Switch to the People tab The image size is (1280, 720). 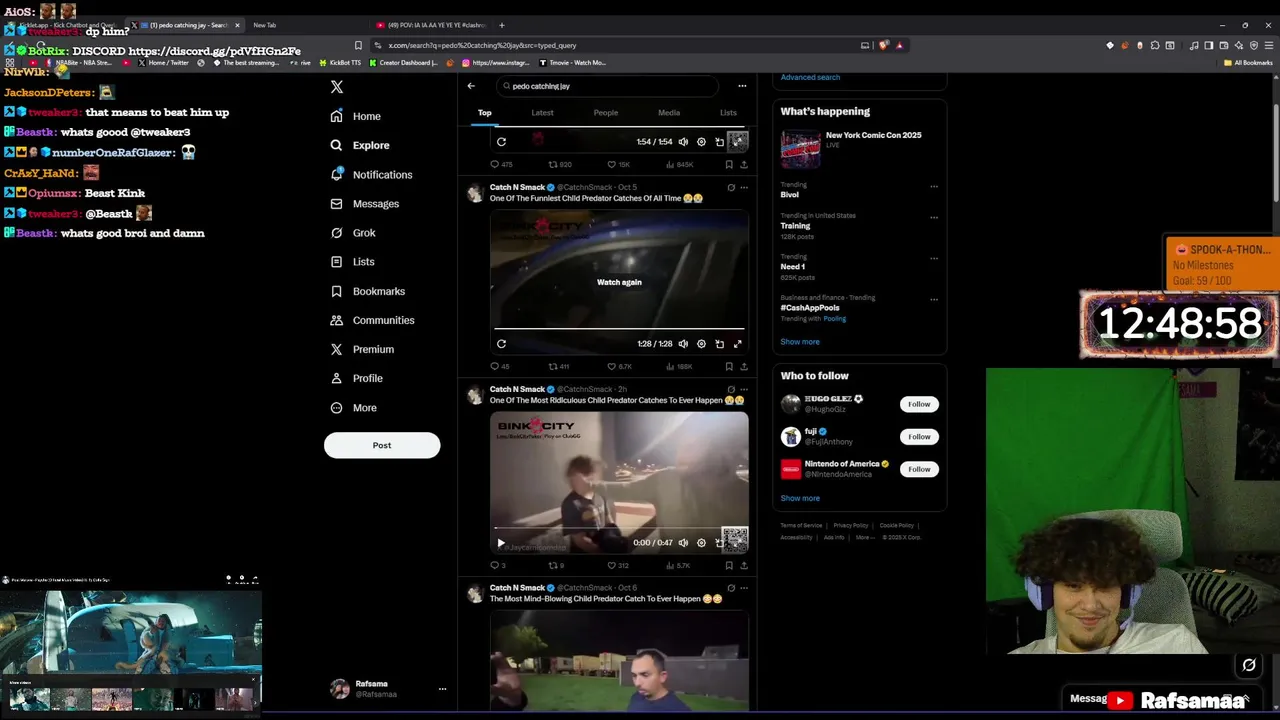point(606,113)
